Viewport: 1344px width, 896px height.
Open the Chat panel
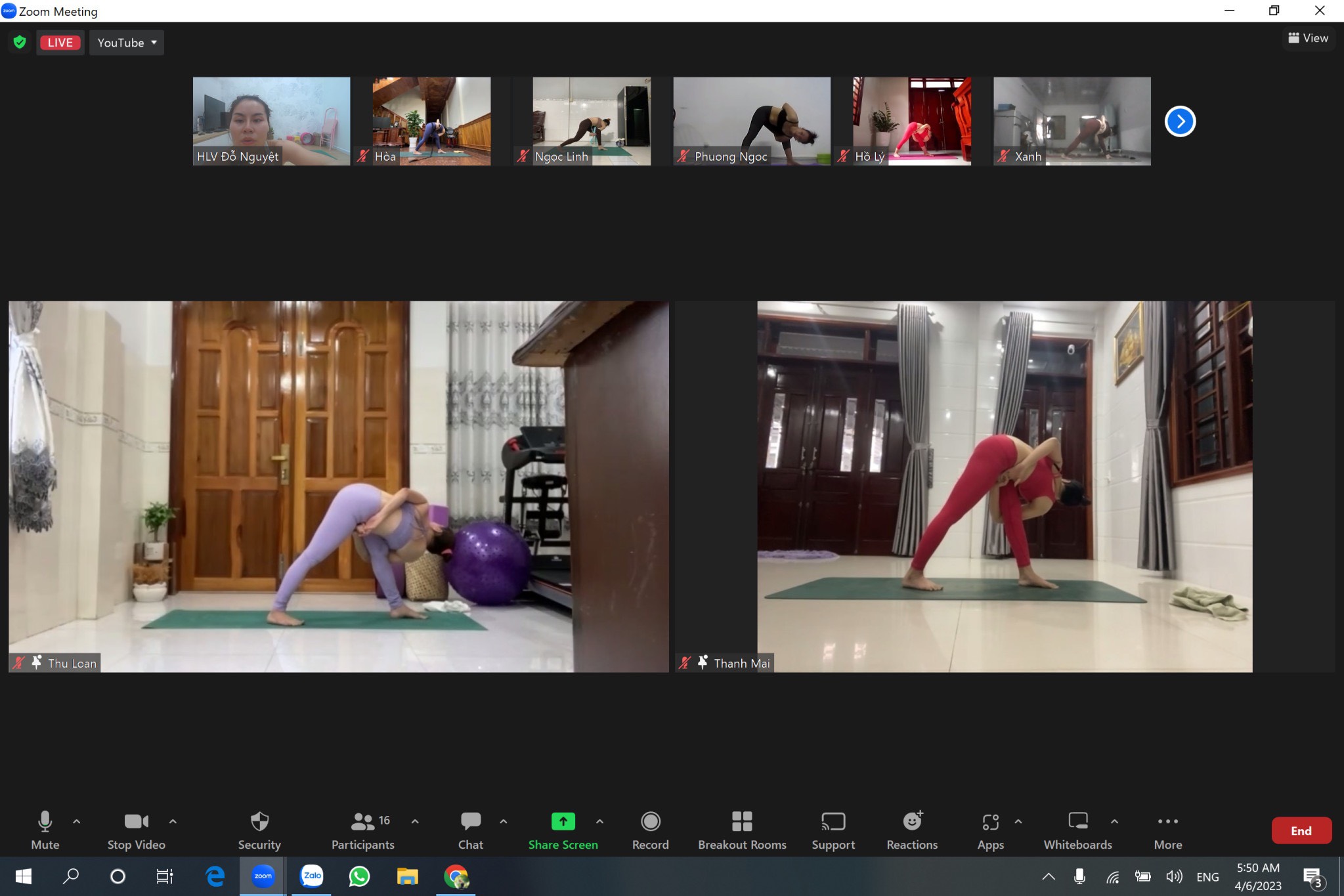click(471, 830)
